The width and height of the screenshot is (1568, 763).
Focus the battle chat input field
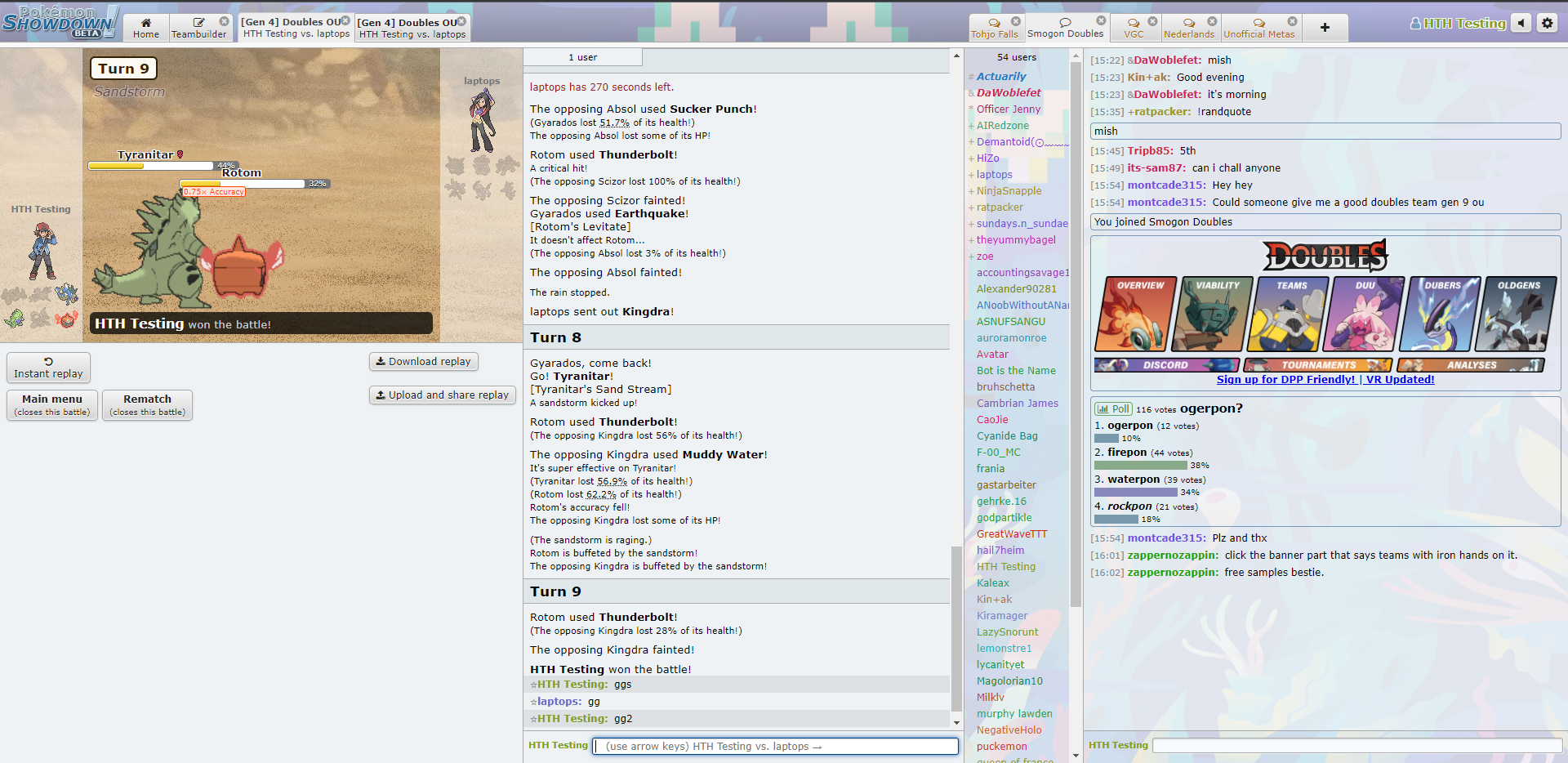point(776,746)
